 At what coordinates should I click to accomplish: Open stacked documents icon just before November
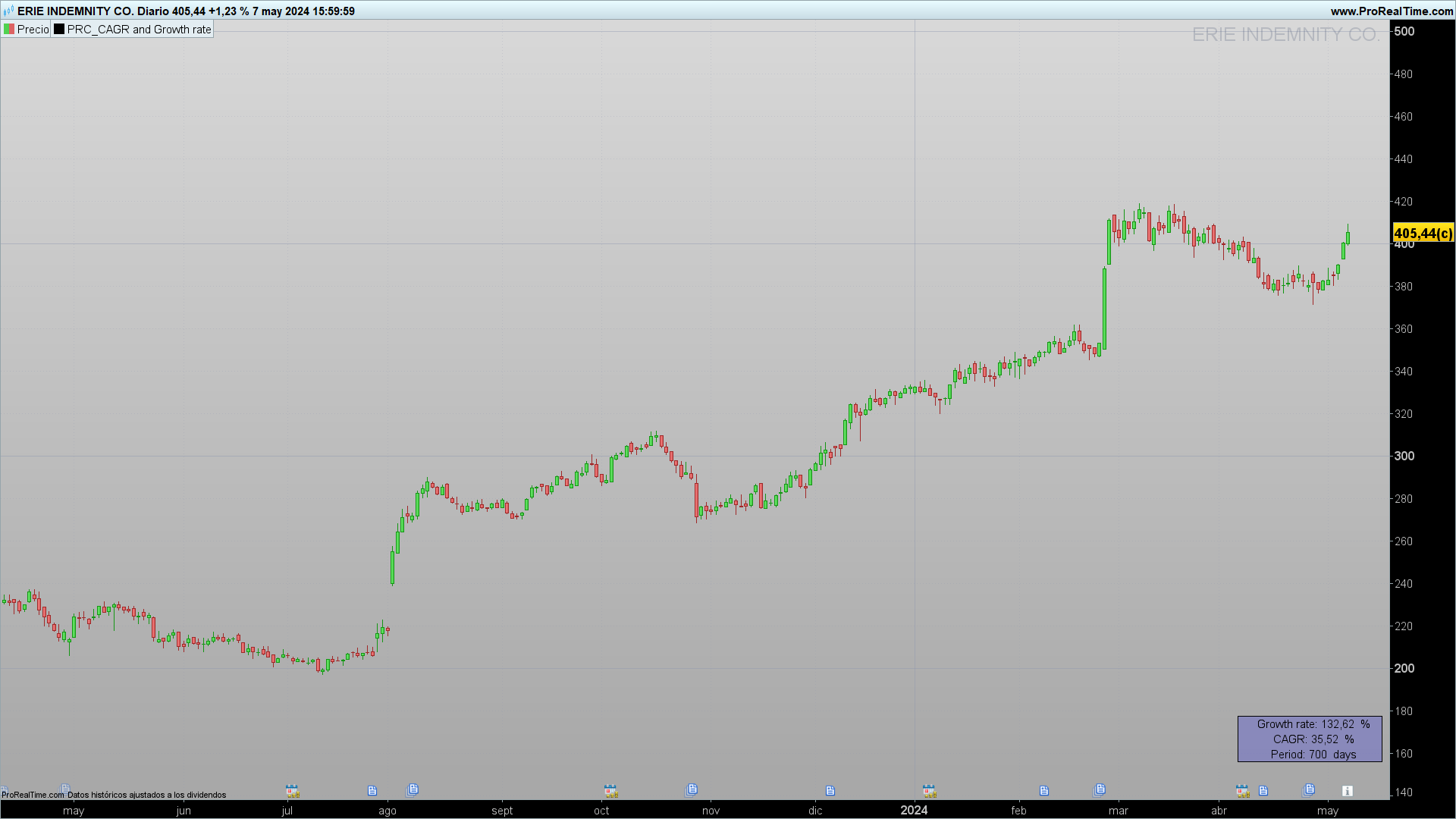click(x=692, y=789)
